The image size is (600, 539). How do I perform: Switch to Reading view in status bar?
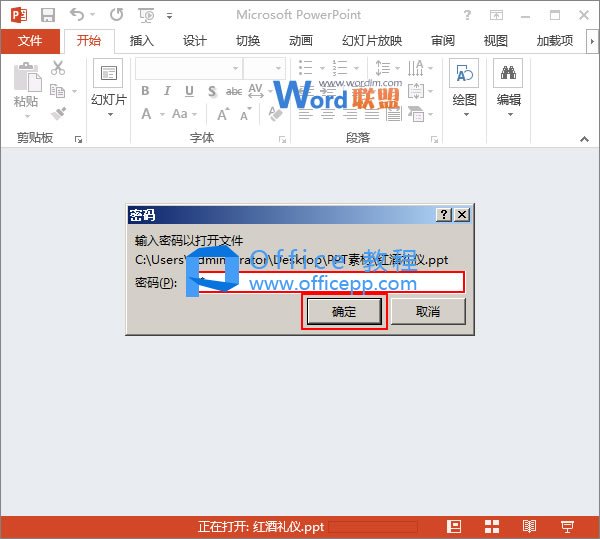[529, 526]
